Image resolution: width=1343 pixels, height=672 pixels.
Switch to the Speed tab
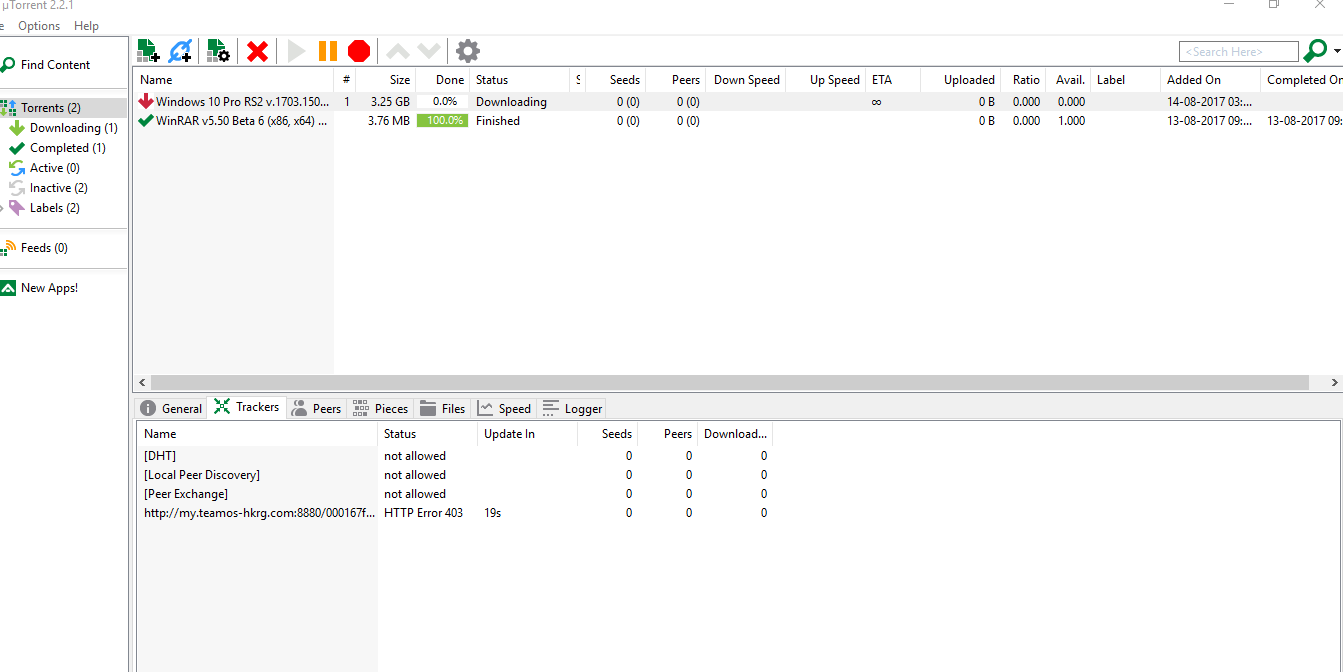click(x=504, y=408)
